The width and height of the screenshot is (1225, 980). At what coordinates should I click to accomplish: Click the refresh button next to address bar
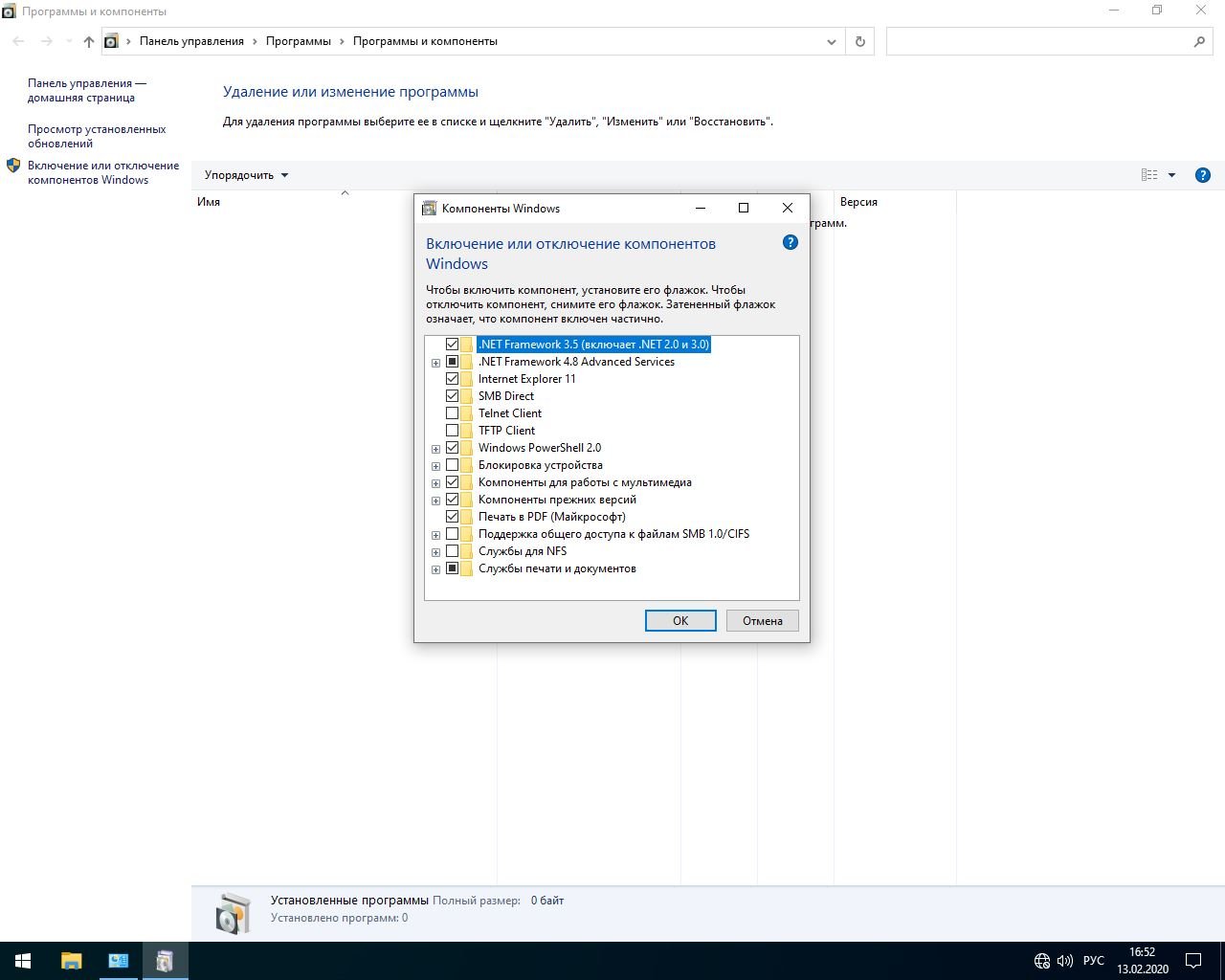859,41
